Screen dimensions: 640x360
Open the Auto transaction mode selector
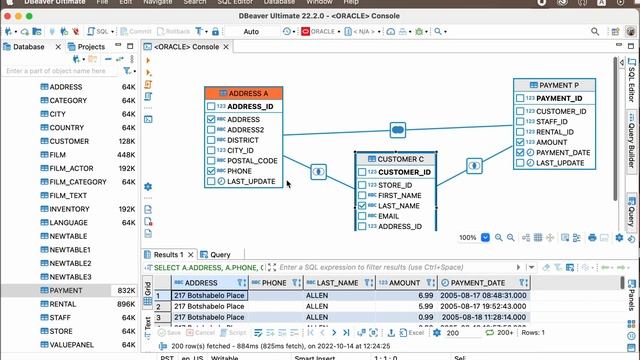(x=251, y=31)
